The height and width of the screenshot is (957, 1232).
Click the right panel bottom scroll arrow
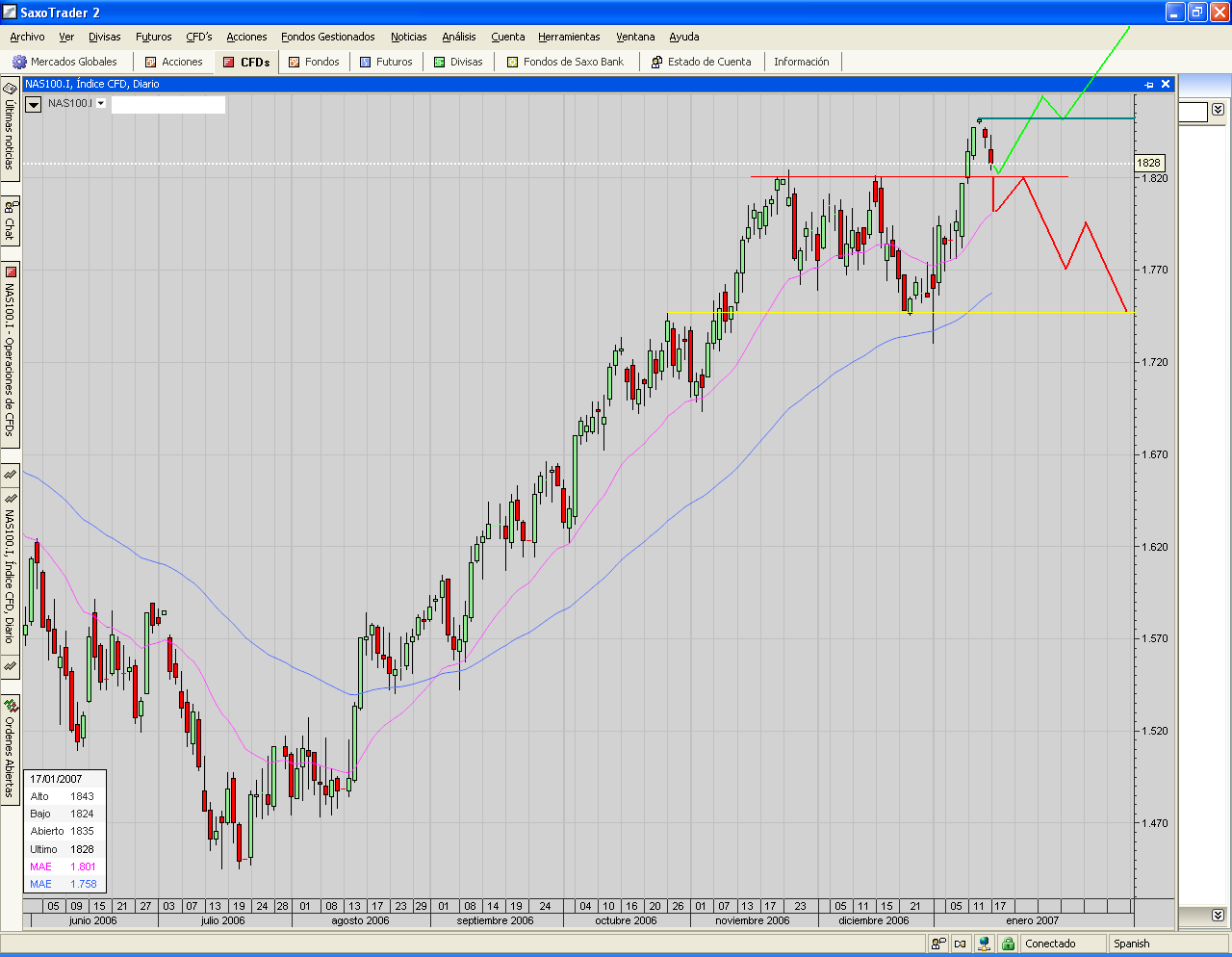(x=1218, y=915)
